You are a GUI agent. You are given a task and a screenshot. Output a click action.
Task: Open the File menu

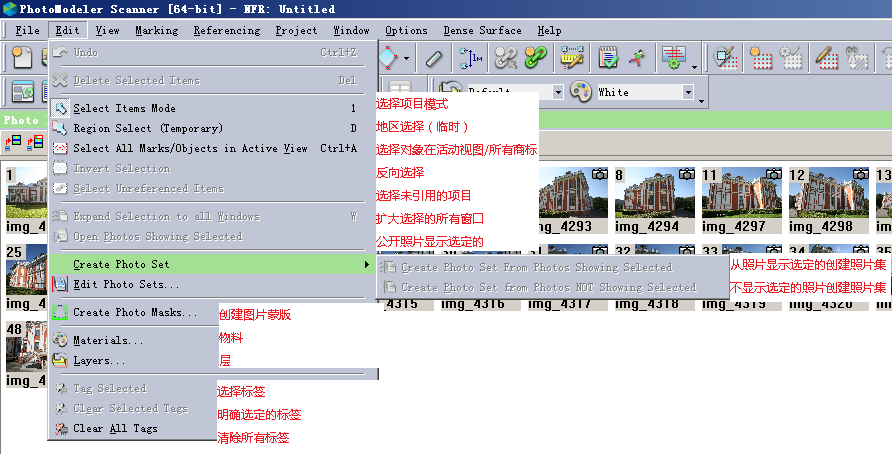pyautogui.click(x=27, y=30)
